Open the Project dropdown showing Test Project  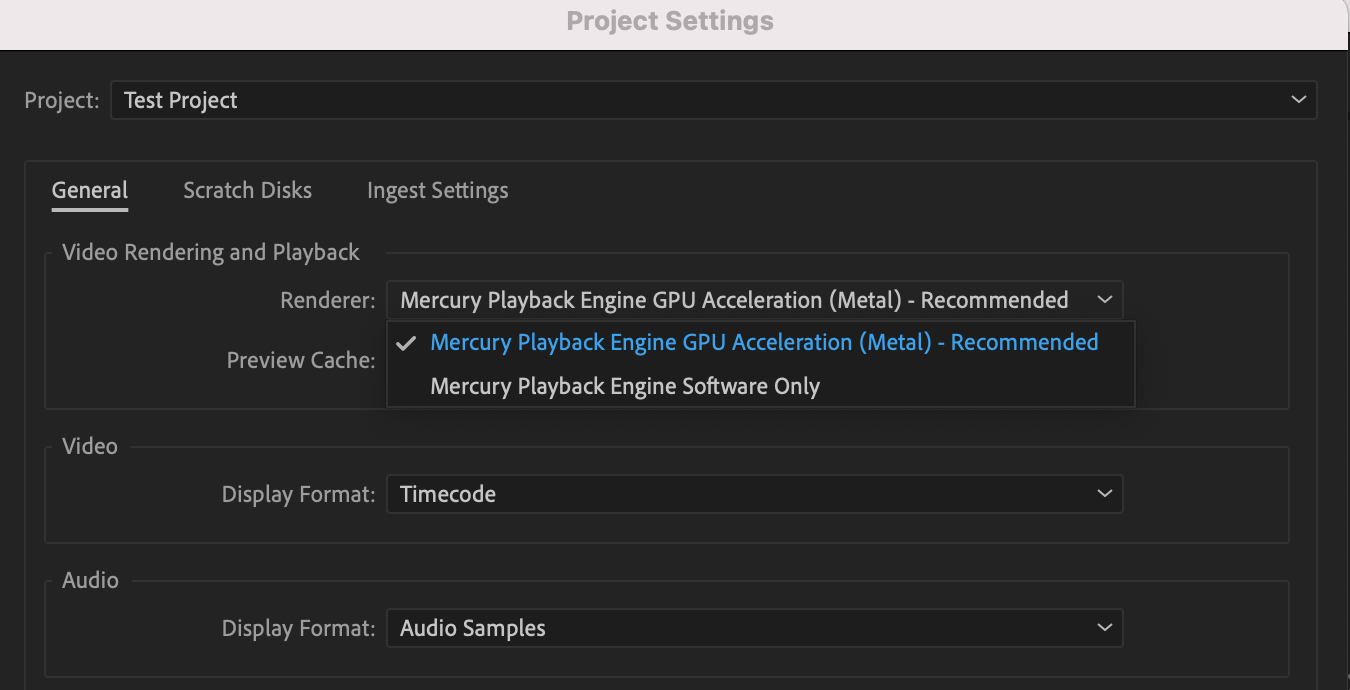(x=713, y=100)
